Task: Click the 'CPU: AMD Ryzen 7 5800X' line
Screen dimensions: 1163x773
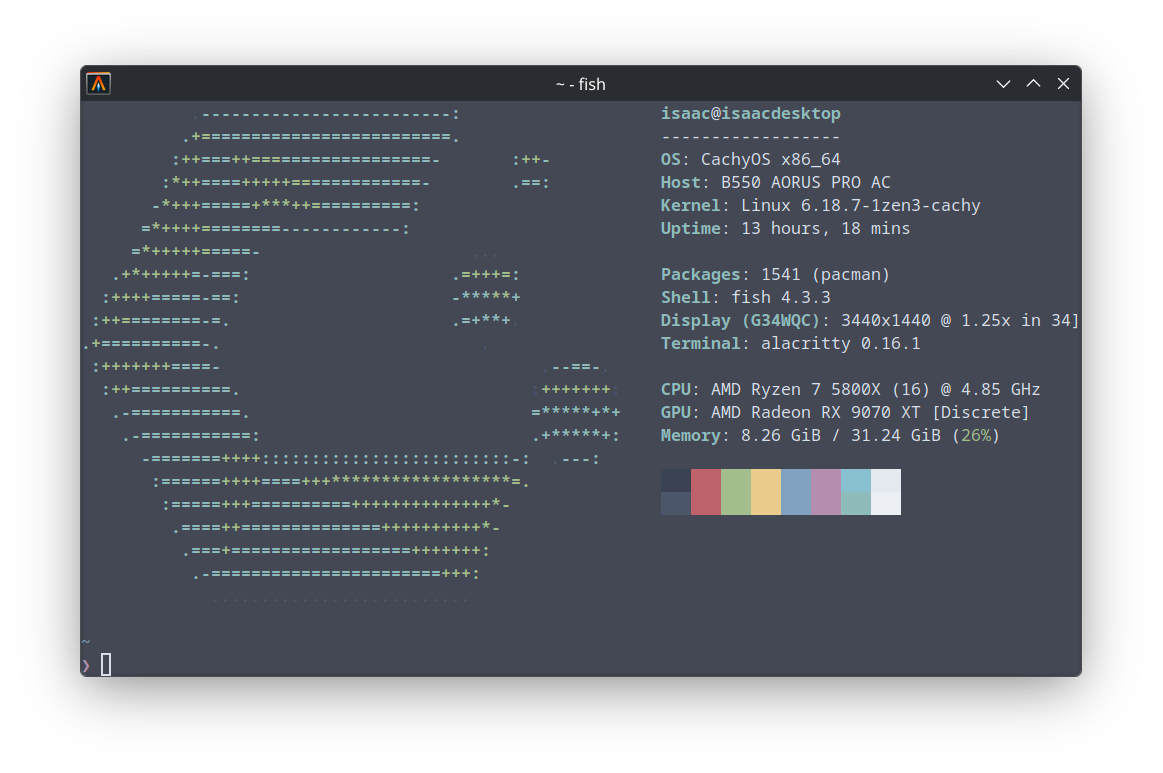Action: 851,389
